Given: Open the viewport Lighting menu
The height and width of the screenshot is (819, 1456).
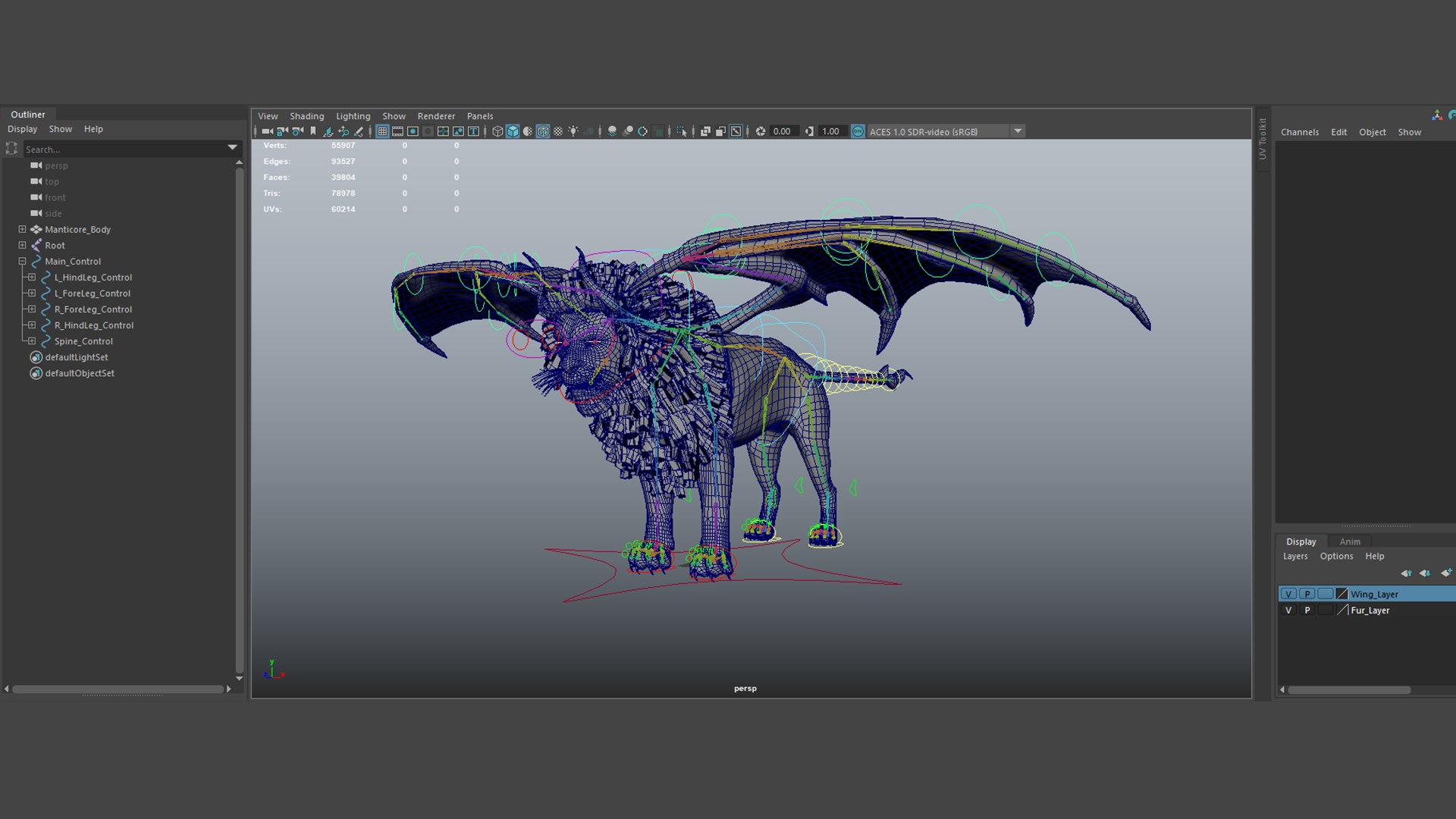Looking at the screenshot, I should tap(353, 116).
